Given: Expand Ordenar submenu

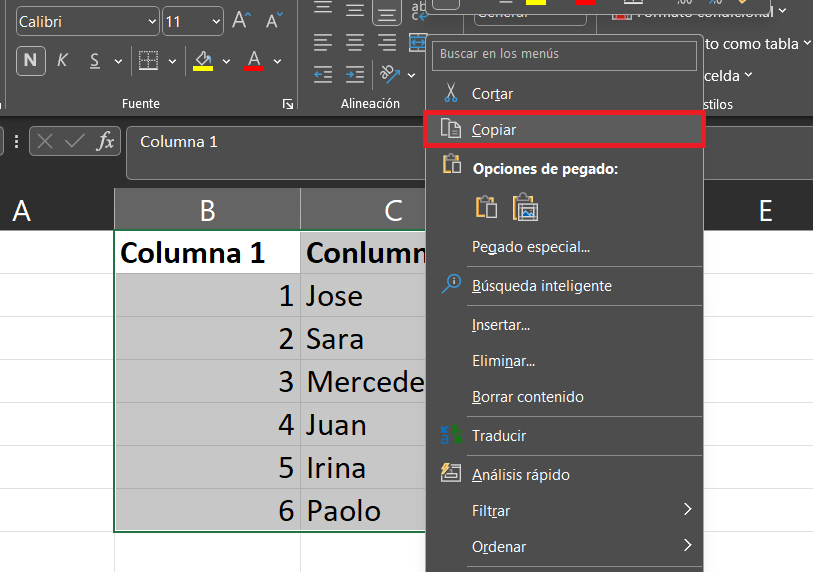Looking at the screenshot, I should click(564, 547).
